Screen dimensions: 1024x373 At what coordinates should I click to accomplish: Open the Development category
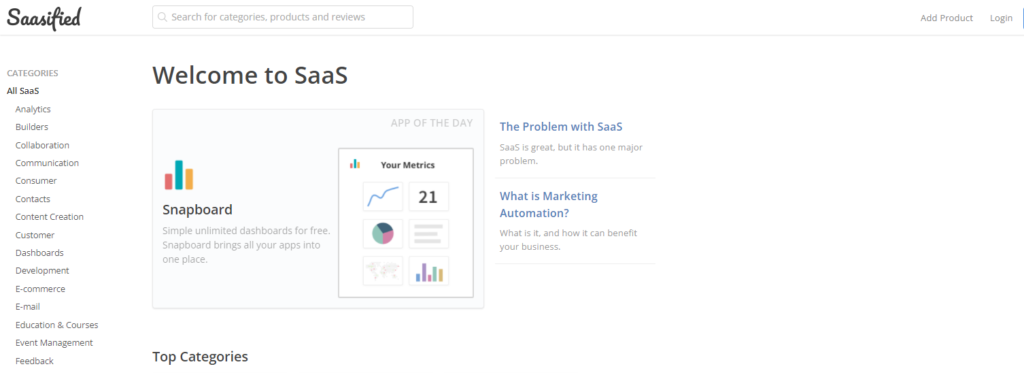coord(42,270)
